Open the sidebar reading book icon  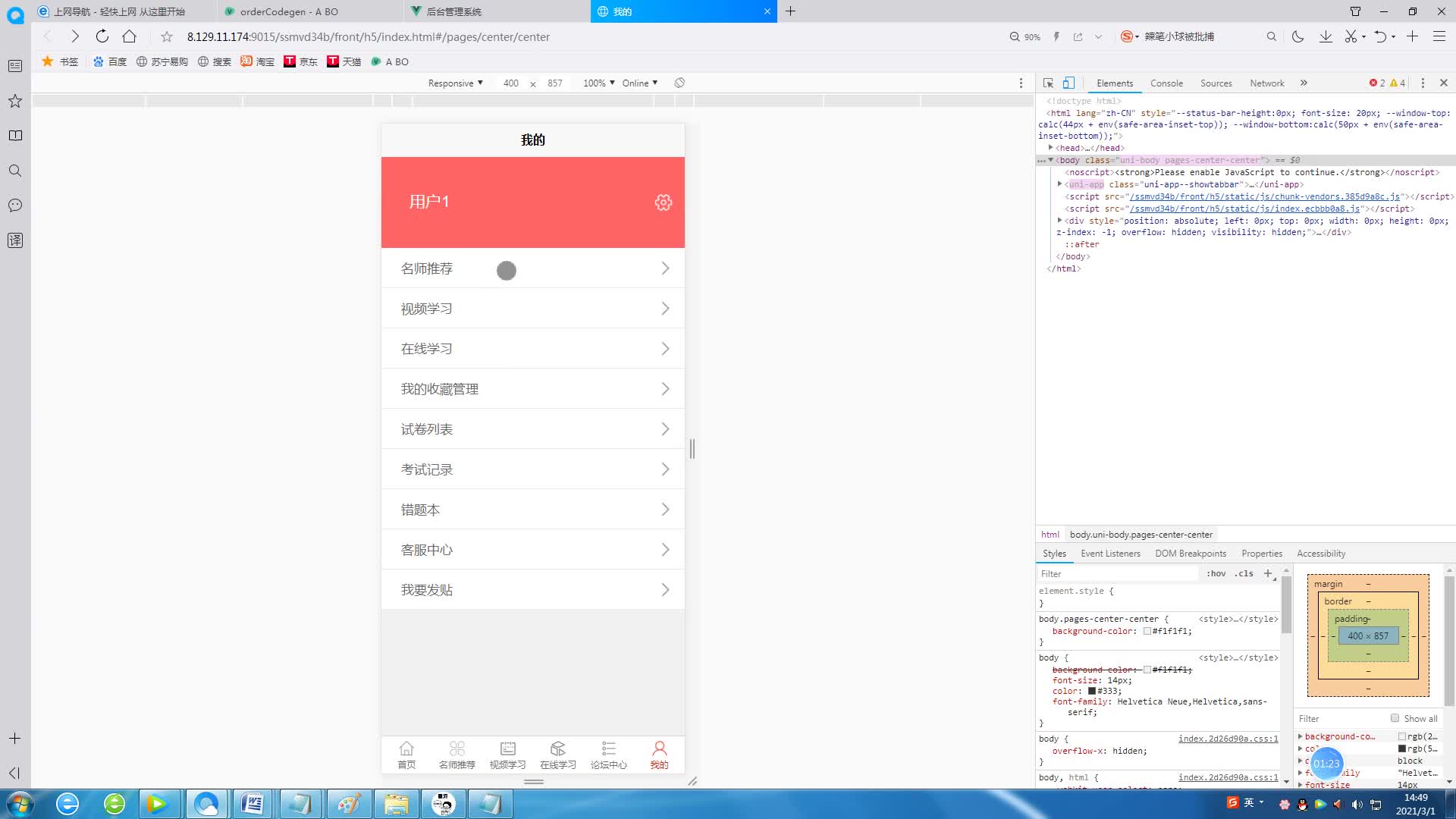coord(15,136)
